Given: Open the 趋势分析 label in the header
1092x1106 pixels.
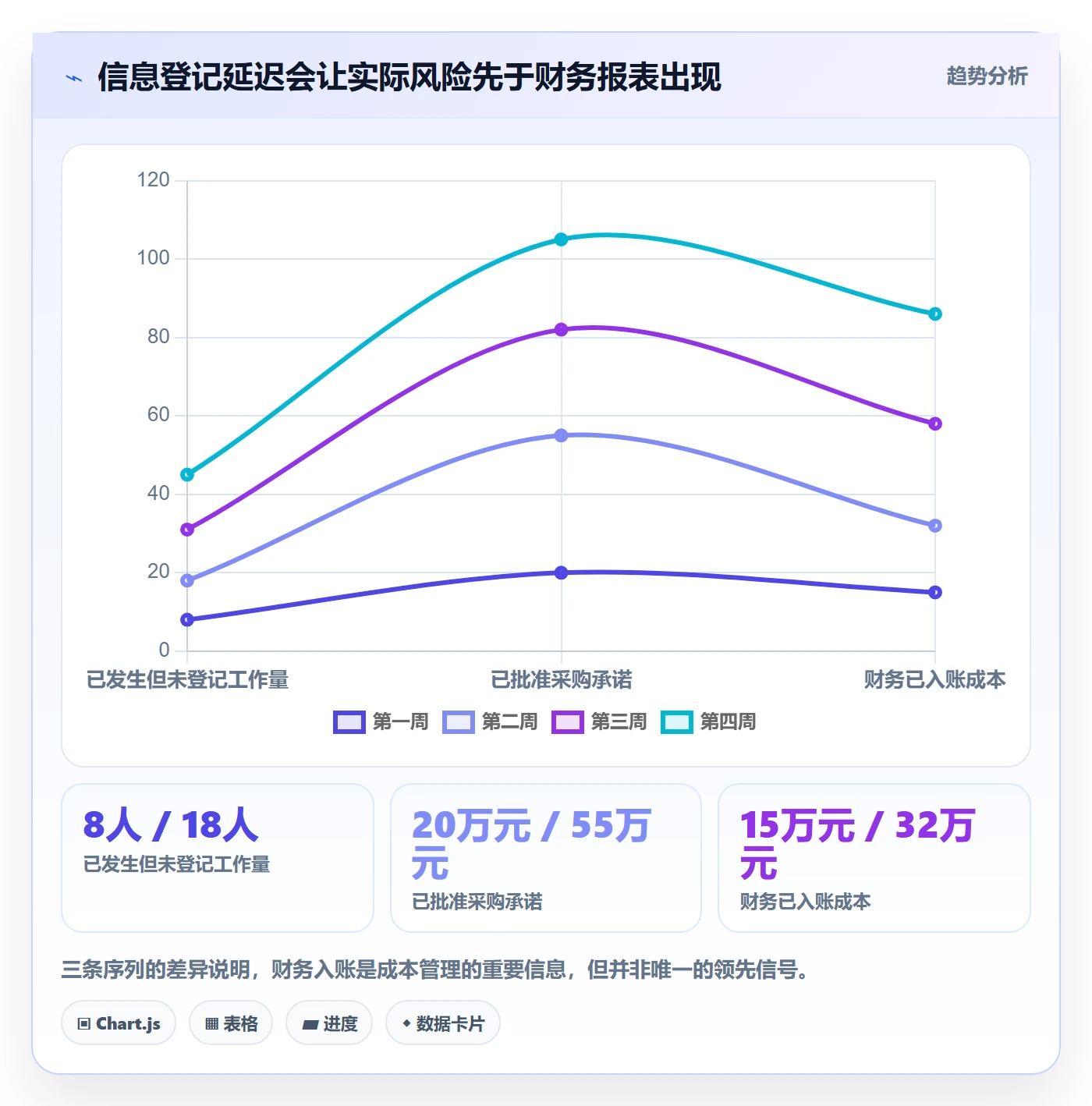Looking at the screenshot, I should coord(987,76).
